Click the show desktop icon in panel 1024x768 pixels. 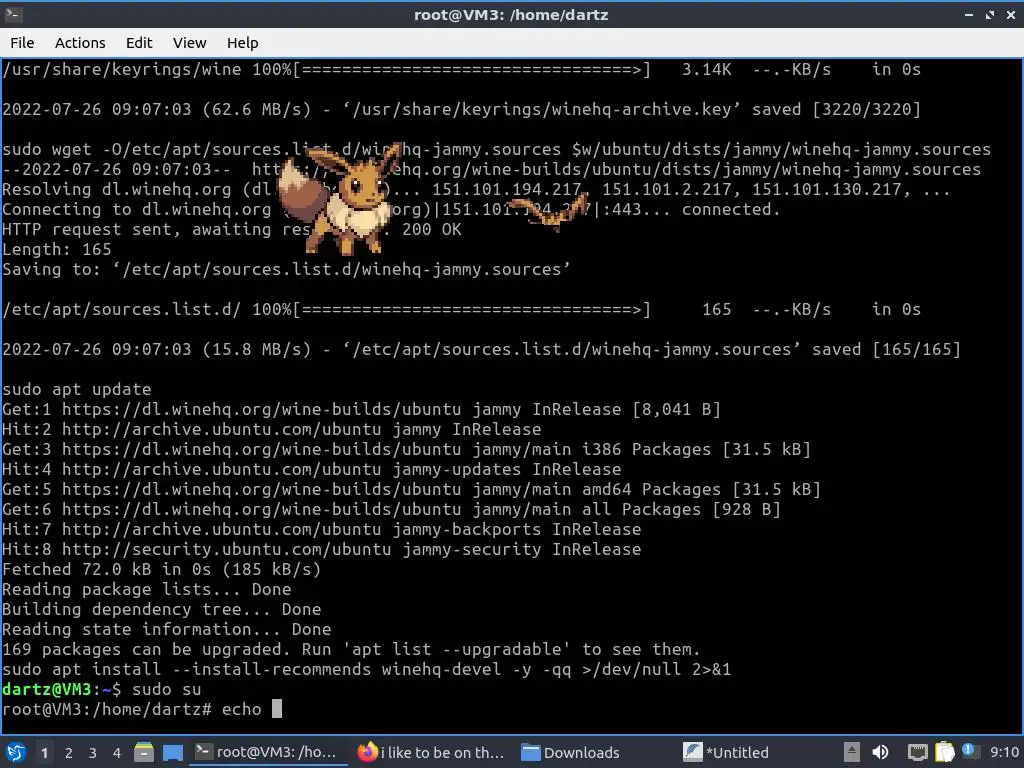pyautogui.click(x=172, y=752)
